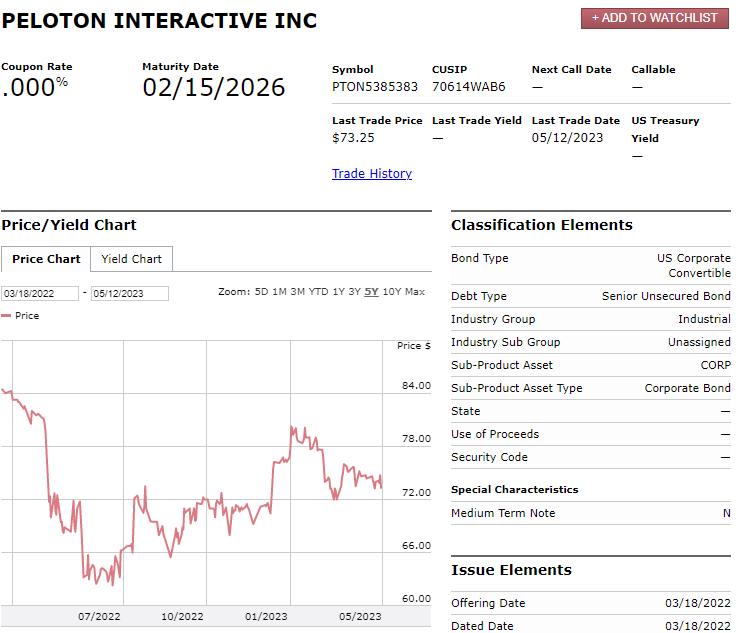750x633 pixels.
Task: Set chart zoom to Max
Action: (415, 292)
